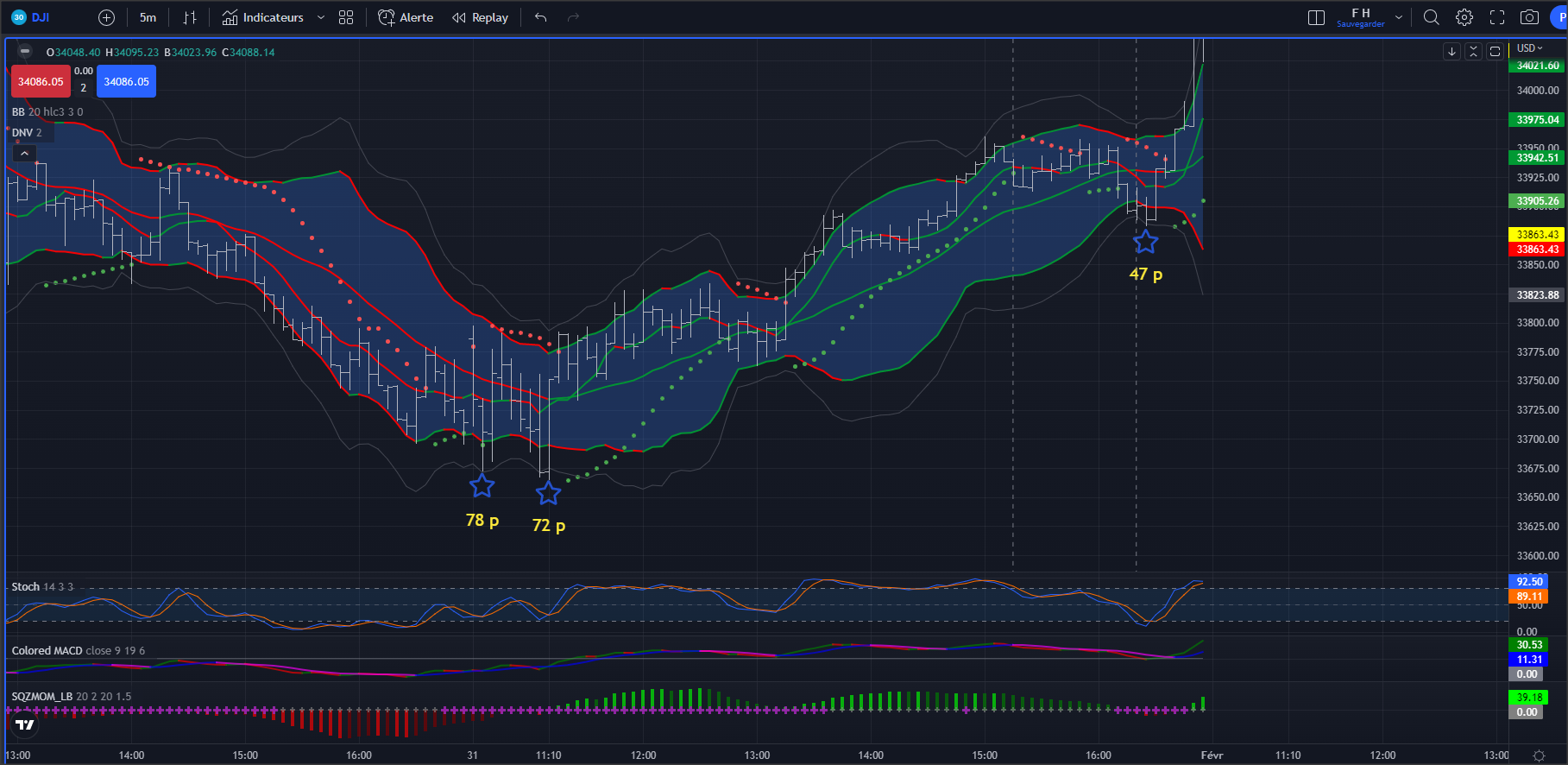Click the collapse pane arrows icon
The image size is (1568, 765).
click(x=1473, y=52)
